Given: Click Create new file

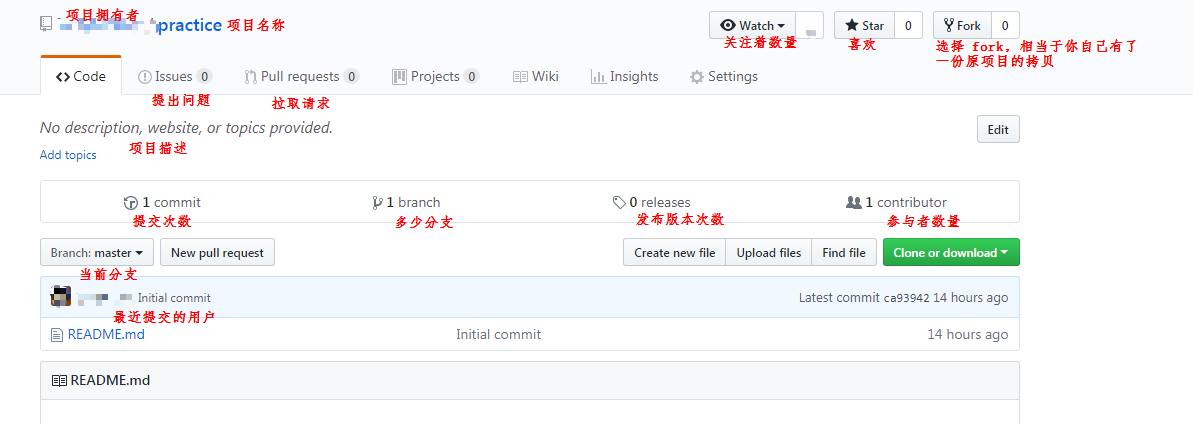Looking at the screenshot, I should tap(675, 253).
